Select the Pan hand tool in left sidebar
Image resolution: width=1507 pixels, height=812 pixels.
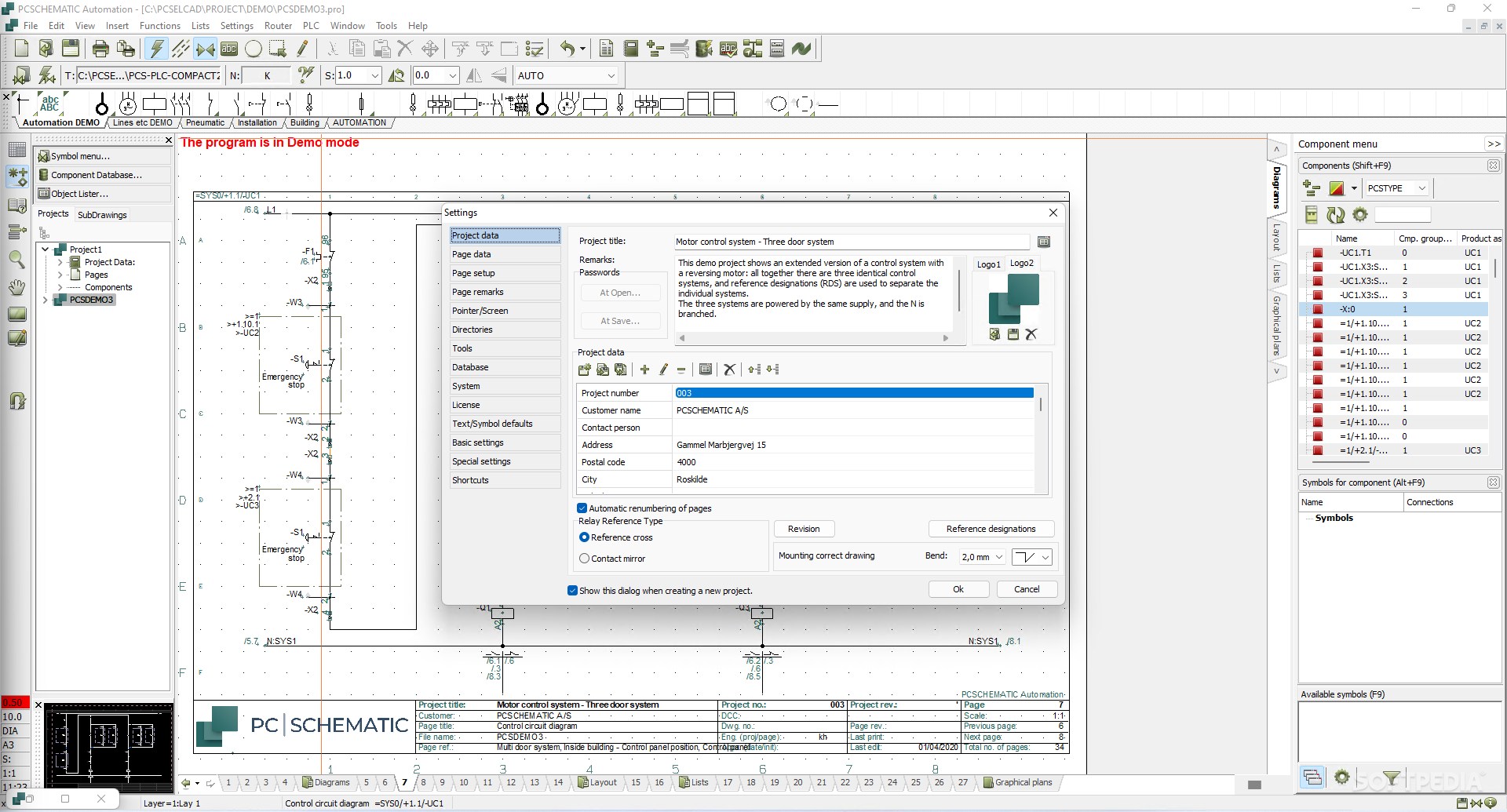(x=16, y=287)
